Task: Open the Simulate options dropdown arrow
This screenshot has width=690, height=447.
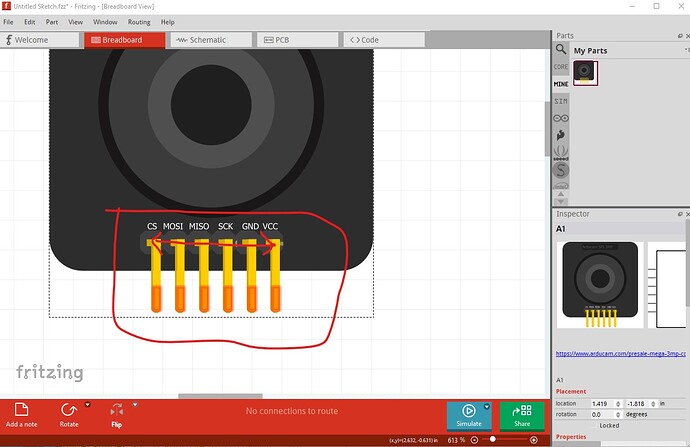Action: tap(487, 407)
